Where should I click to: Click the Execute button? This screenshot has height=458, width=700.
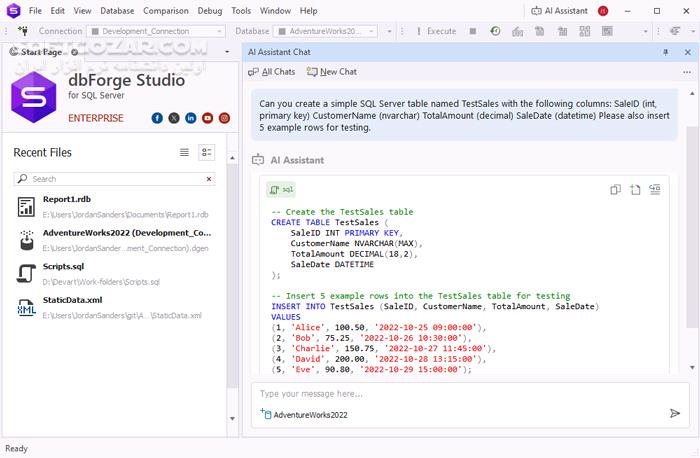[x=436, y=31]
